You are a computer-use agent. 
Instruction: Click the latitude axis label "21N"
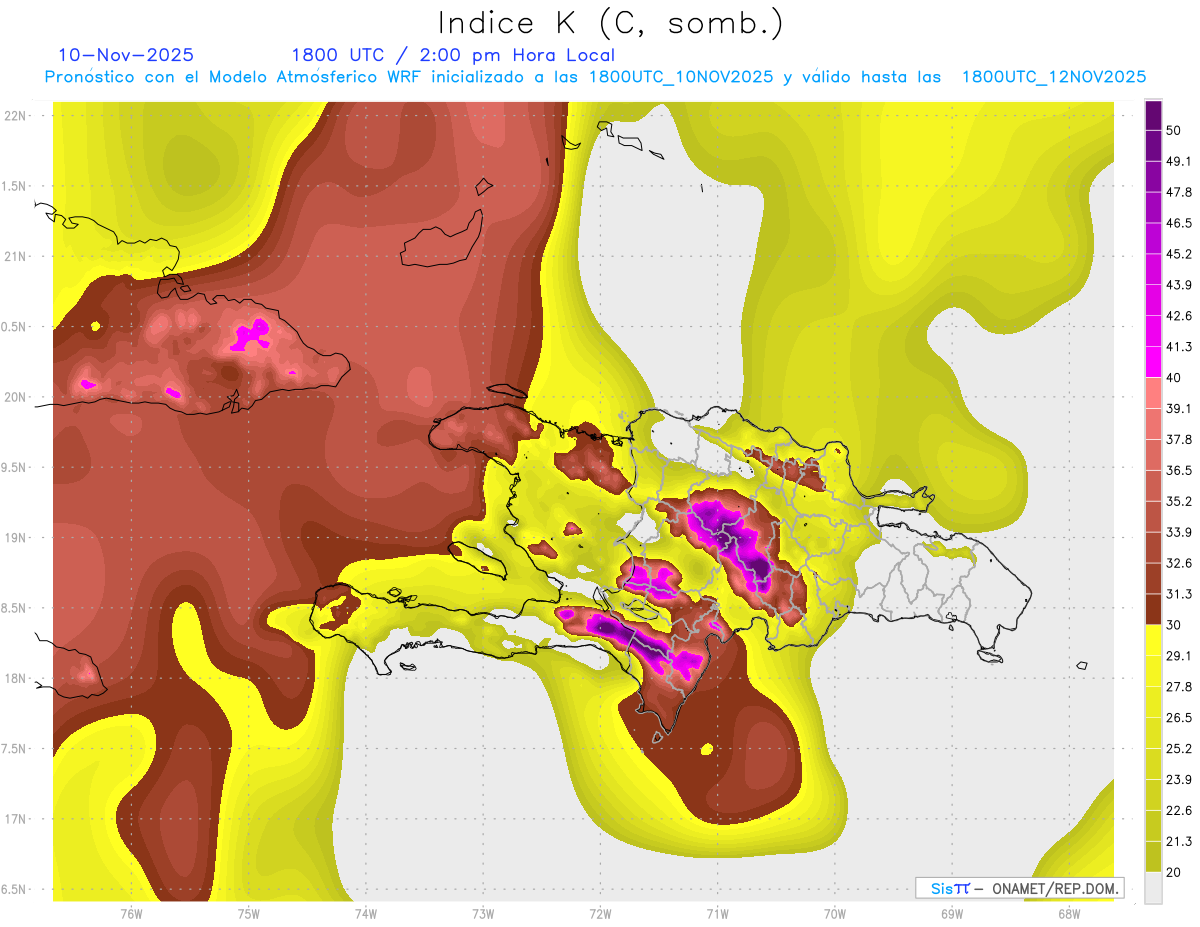(16, 256)
